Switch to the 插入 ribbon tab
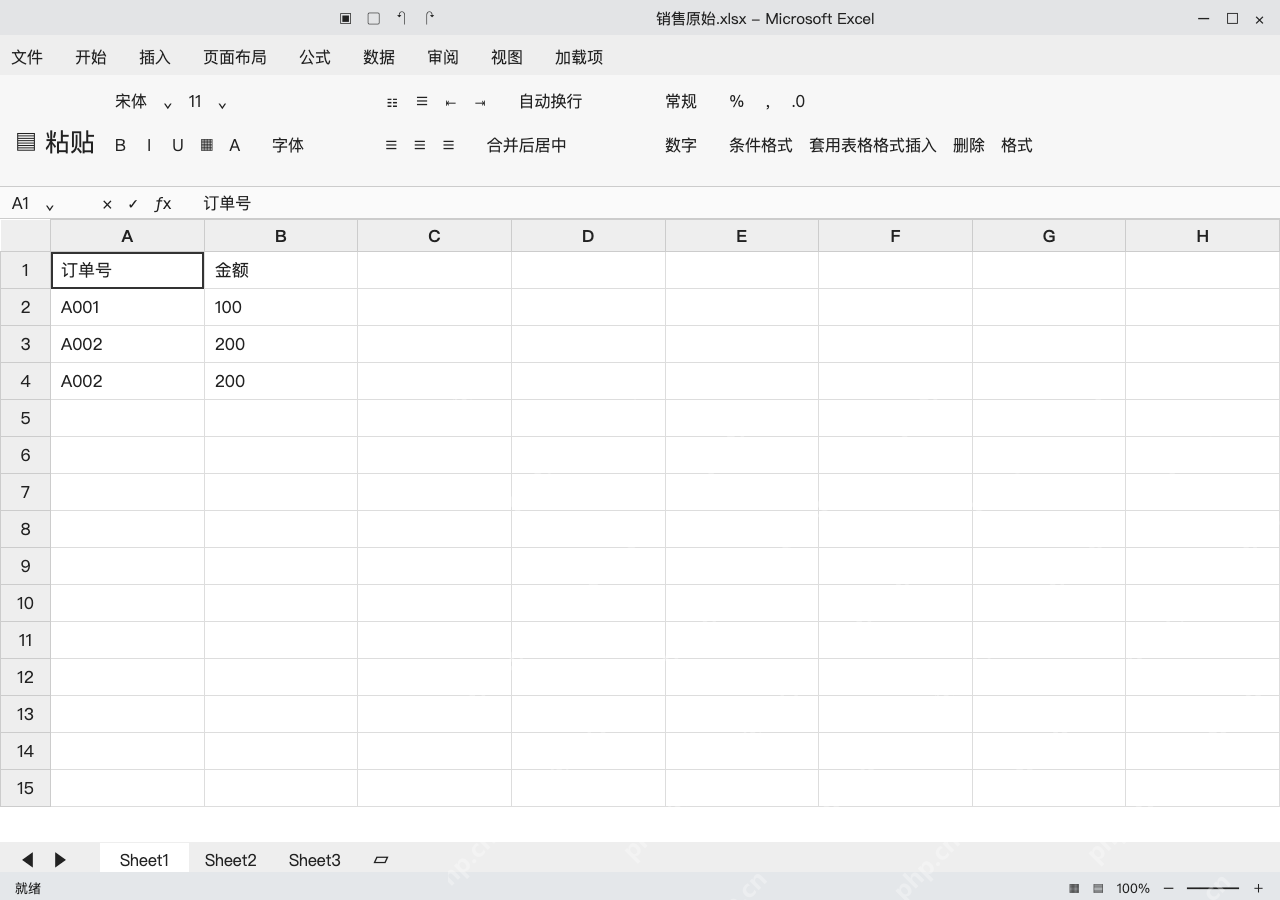This screenshot has height=900, width=1280. coord(155,57)
